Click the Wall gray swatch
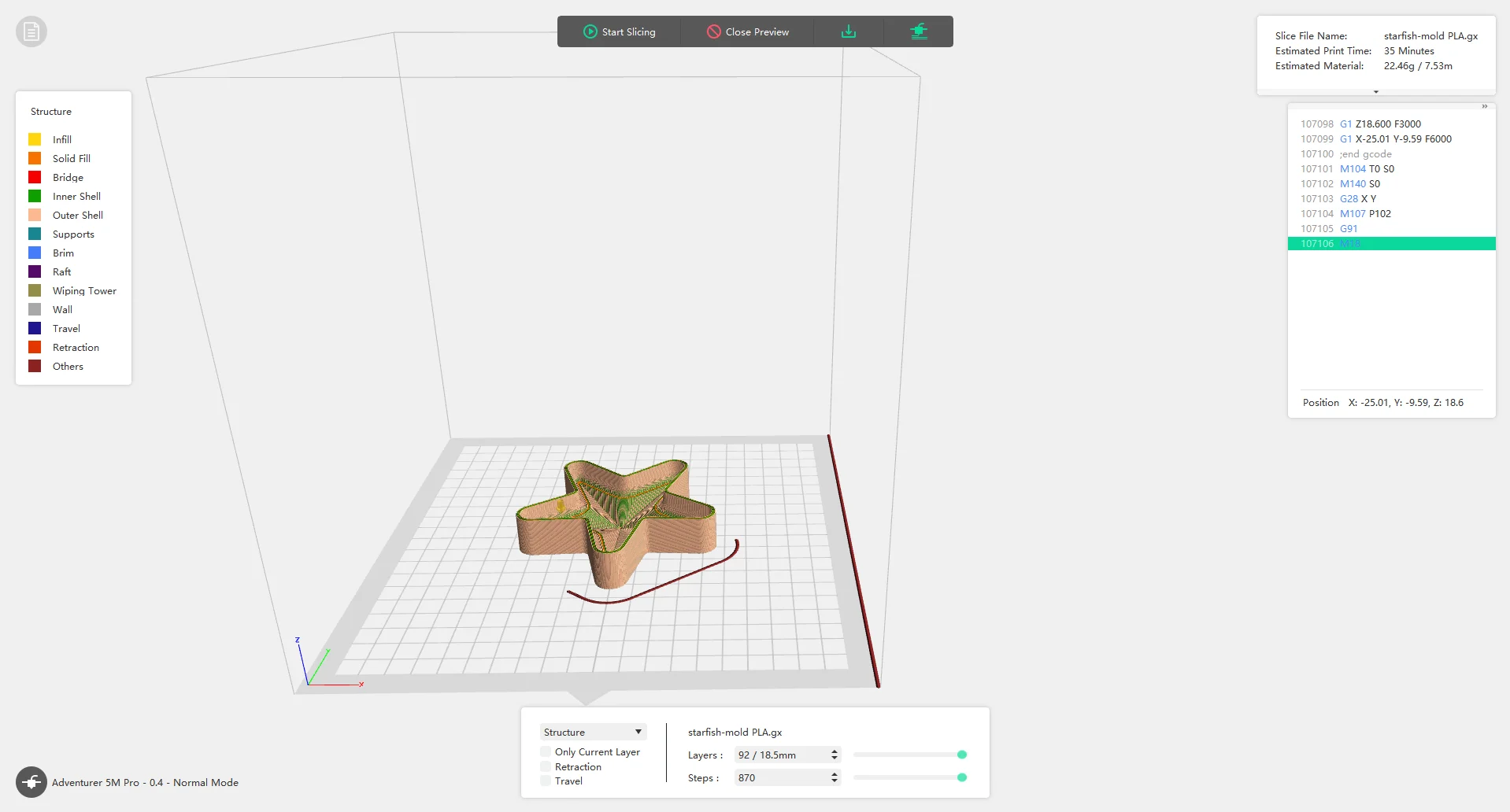Screen dimensions: 1510x812 35,309
